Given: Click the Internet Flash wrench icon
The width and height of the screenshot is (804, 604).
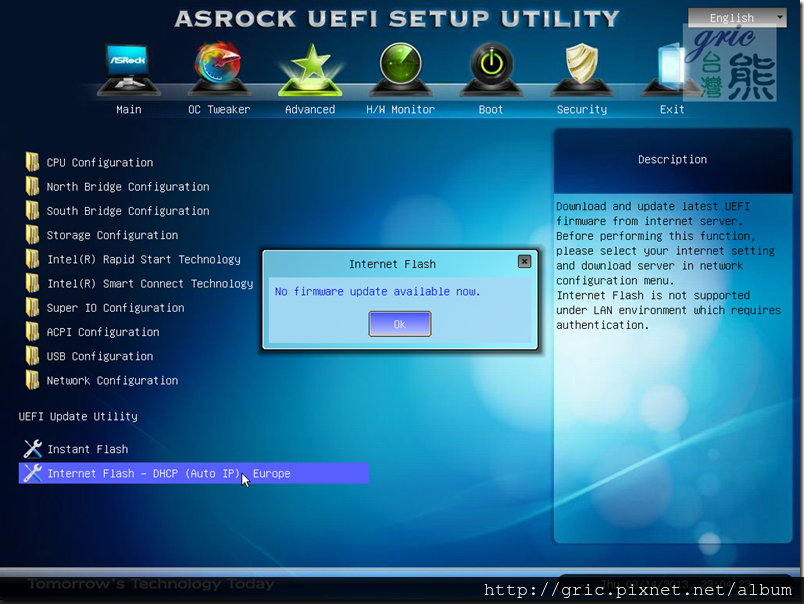Looking at the screenshot, I should tap(33, 473).
